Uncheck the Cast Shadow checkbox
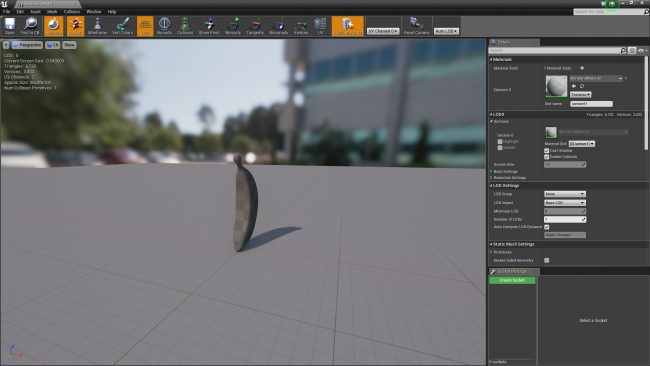 pos(546,151)
